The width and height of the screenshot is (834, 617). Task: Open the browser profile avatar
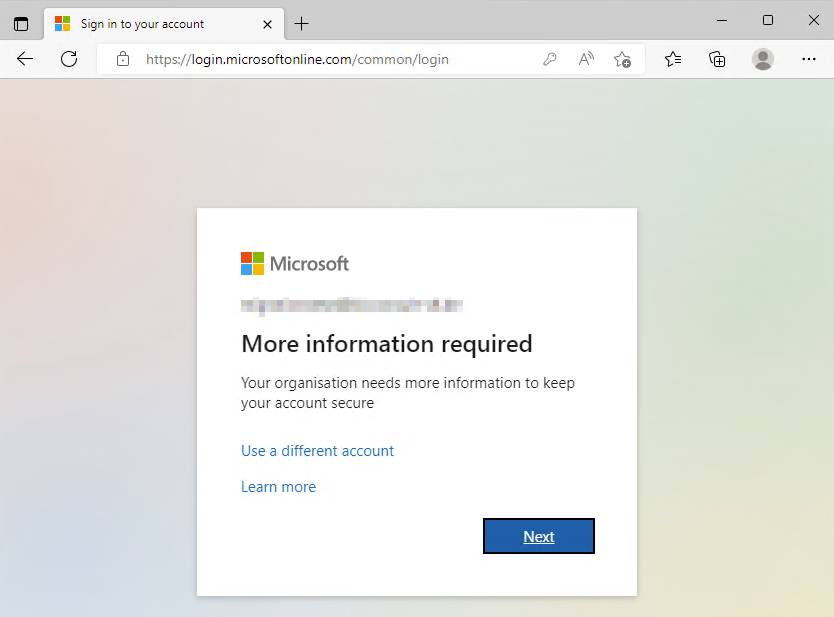(763, 59)
